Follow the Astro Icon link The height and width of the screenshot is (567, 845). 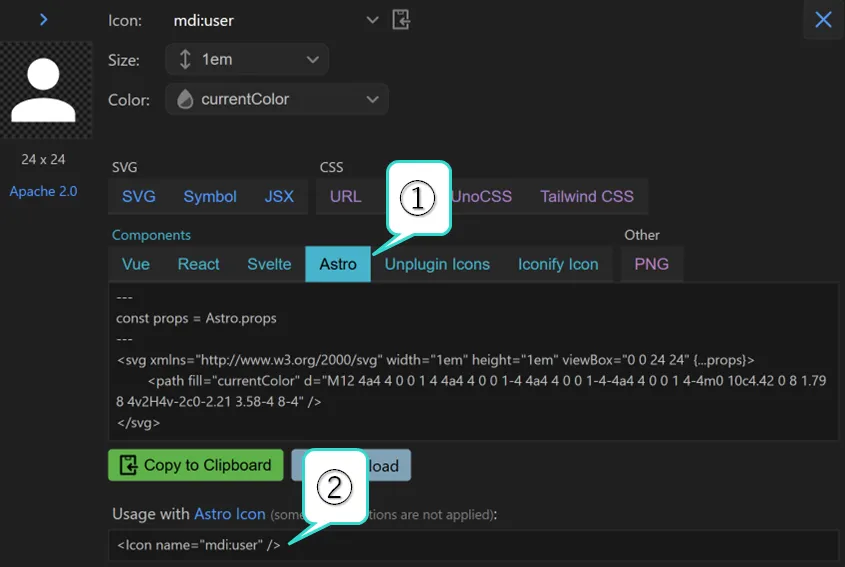(230, 514)
